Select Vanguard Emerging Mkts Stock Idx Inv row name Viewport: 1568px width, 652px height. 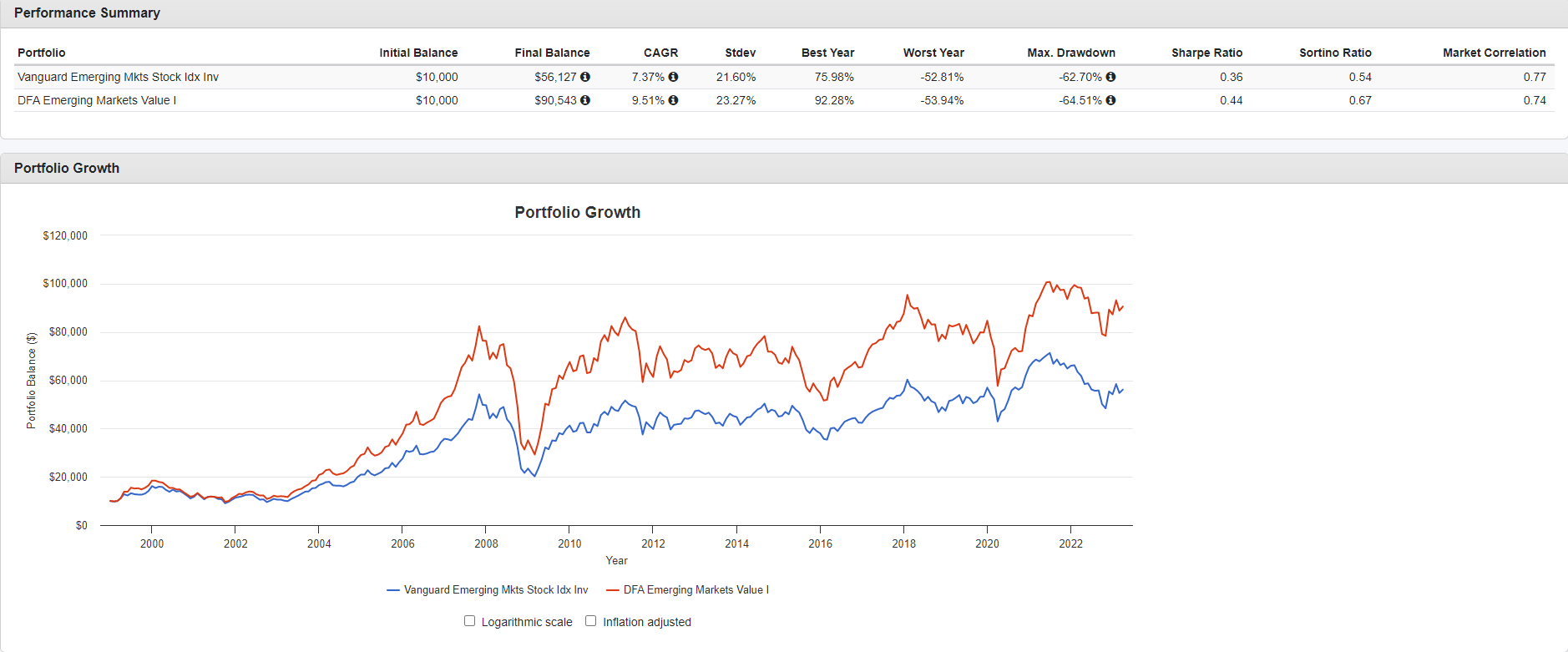tap(118, 77)
